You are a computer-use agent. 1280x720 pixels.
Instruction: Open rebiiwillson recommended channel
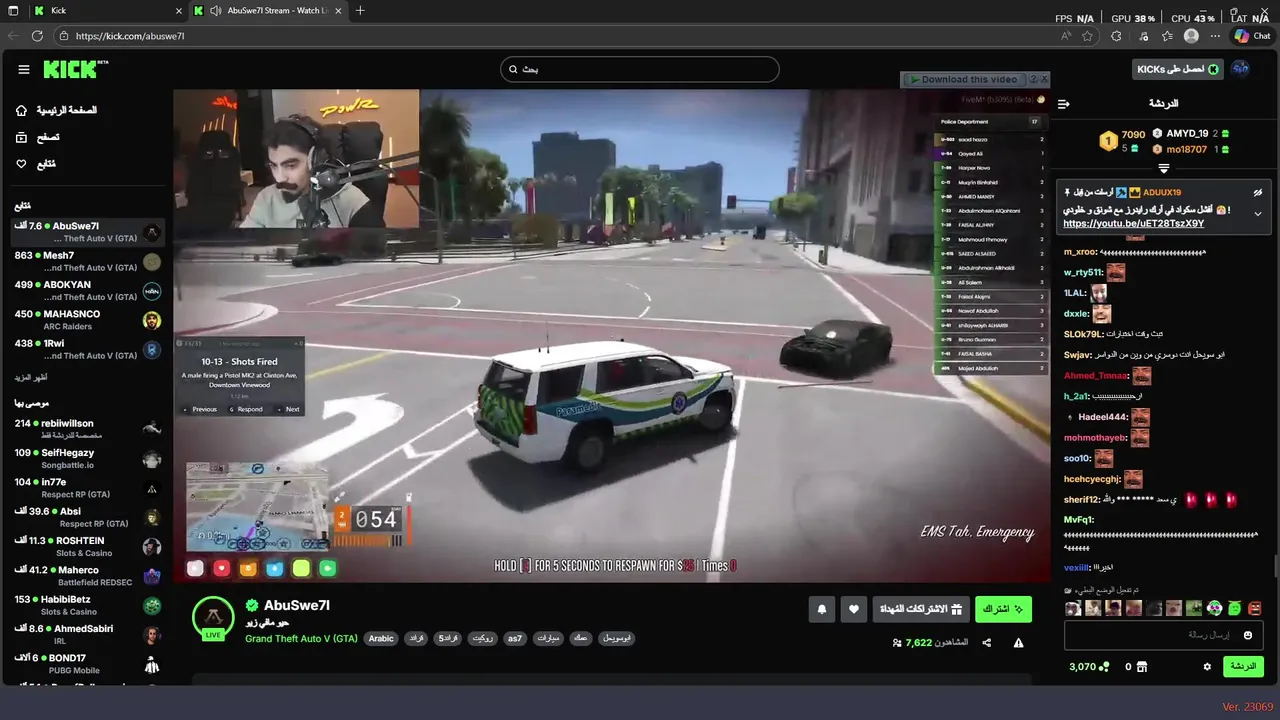pos(88,430)
